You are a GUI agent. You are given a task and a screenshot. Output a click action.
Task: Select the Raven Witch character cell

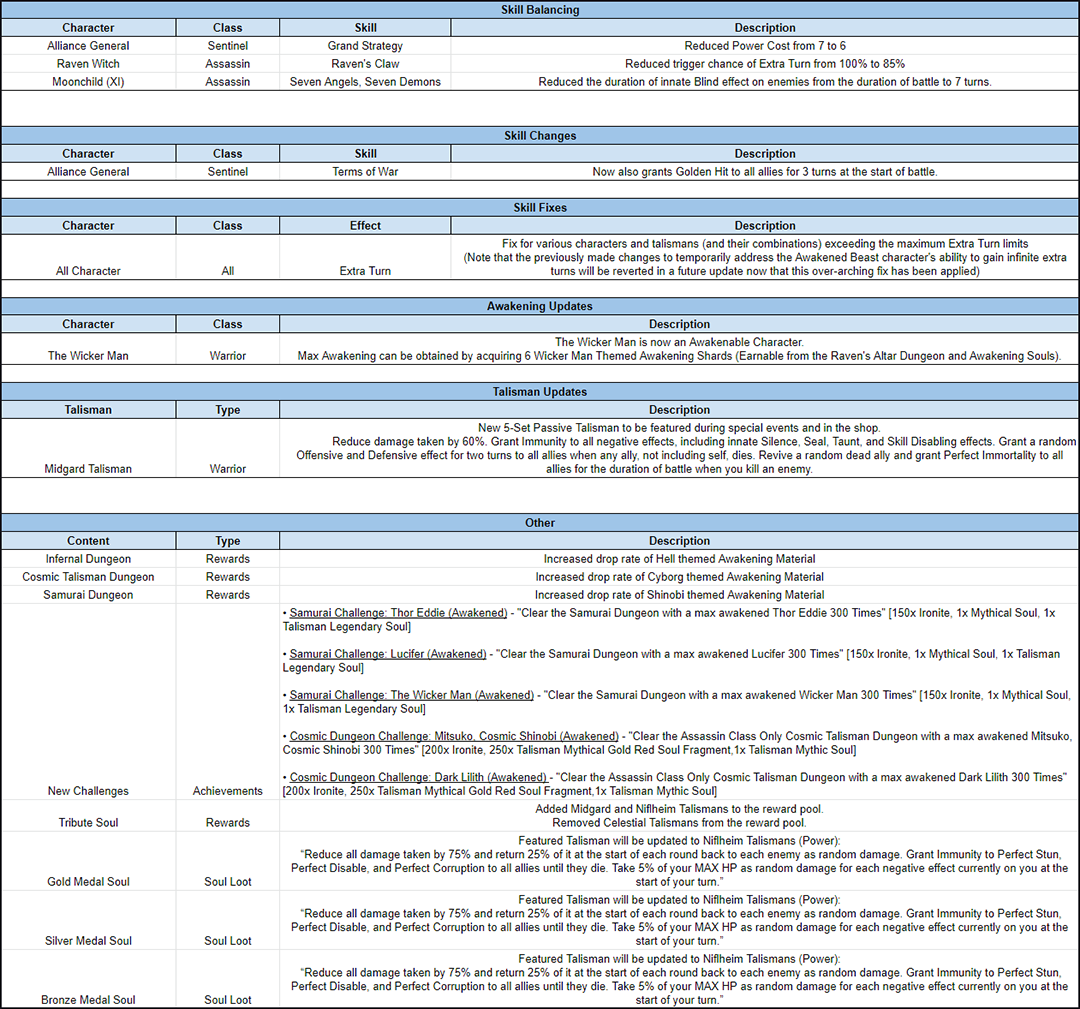pyautogui.click(x=88, y=64)
